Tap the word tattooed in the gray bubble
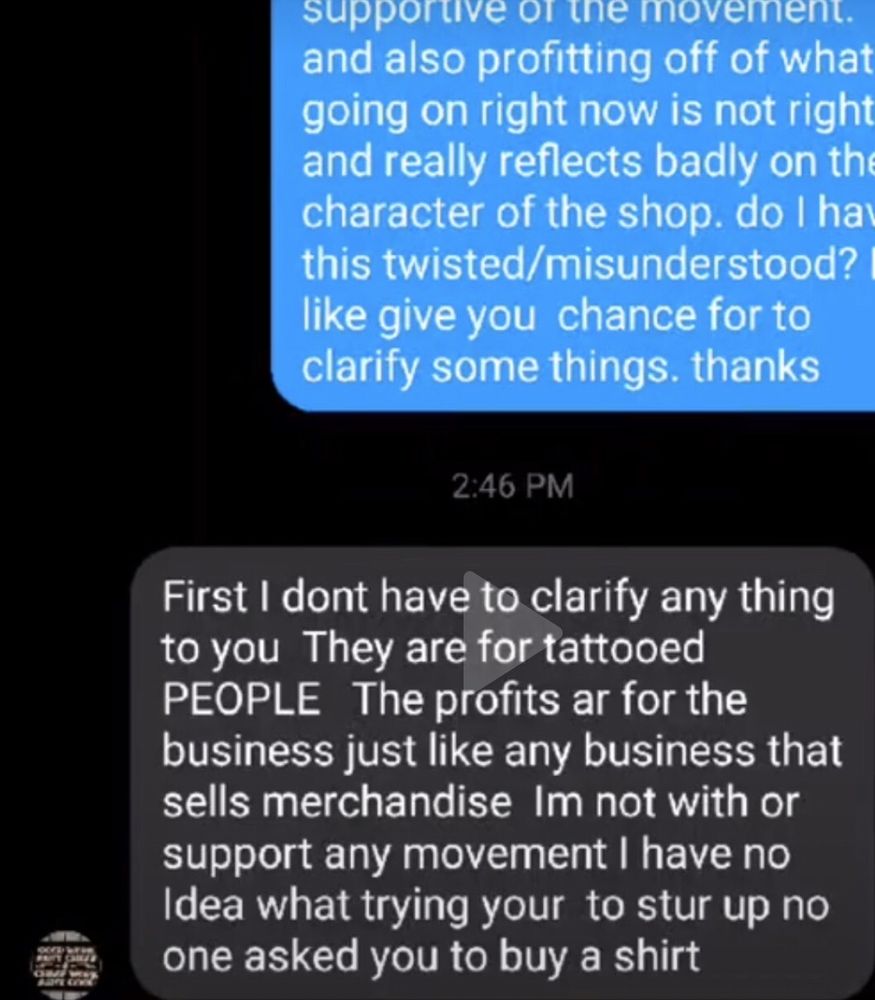875x1000 pixels. [x=623, y=647]
